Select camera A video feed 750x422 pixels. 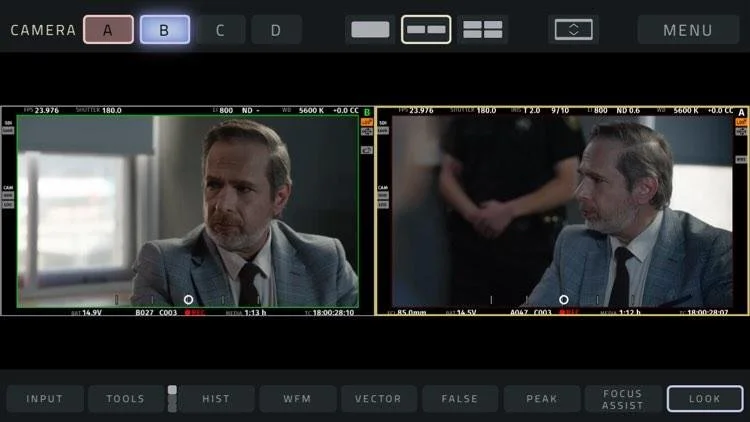click(562, 211)
